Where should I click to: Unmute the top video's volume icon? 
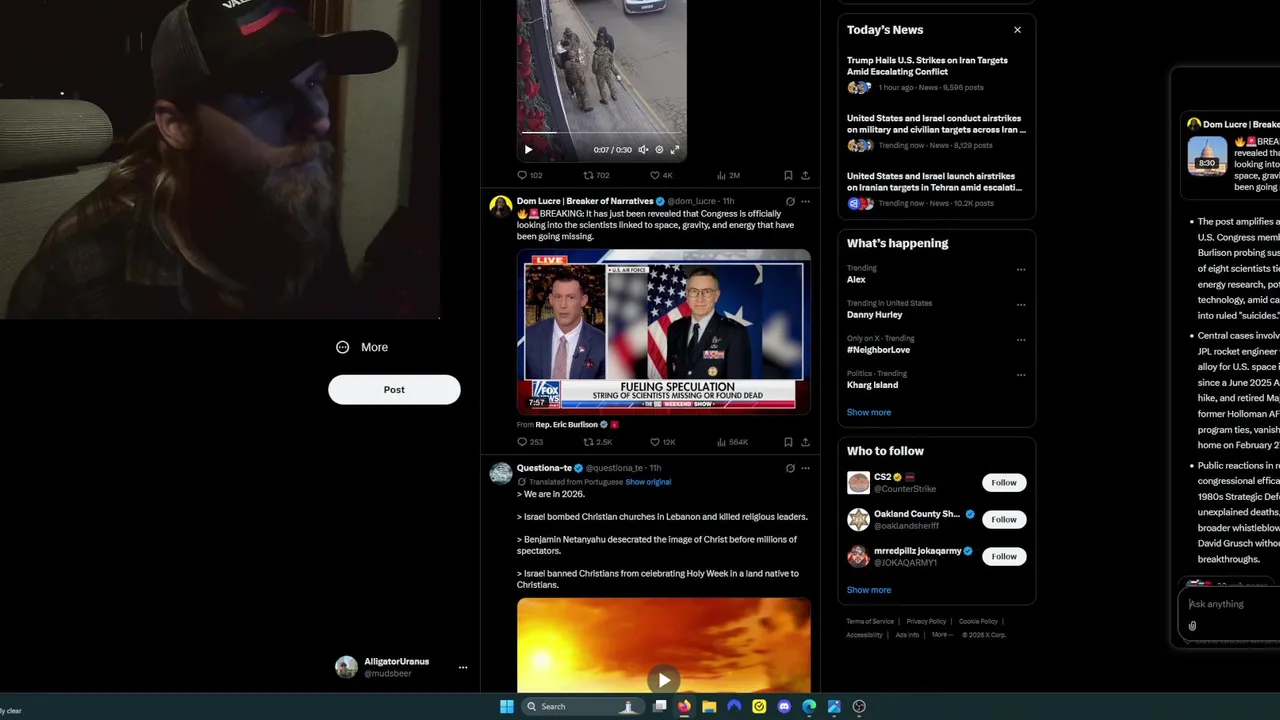tap(643, 150)
